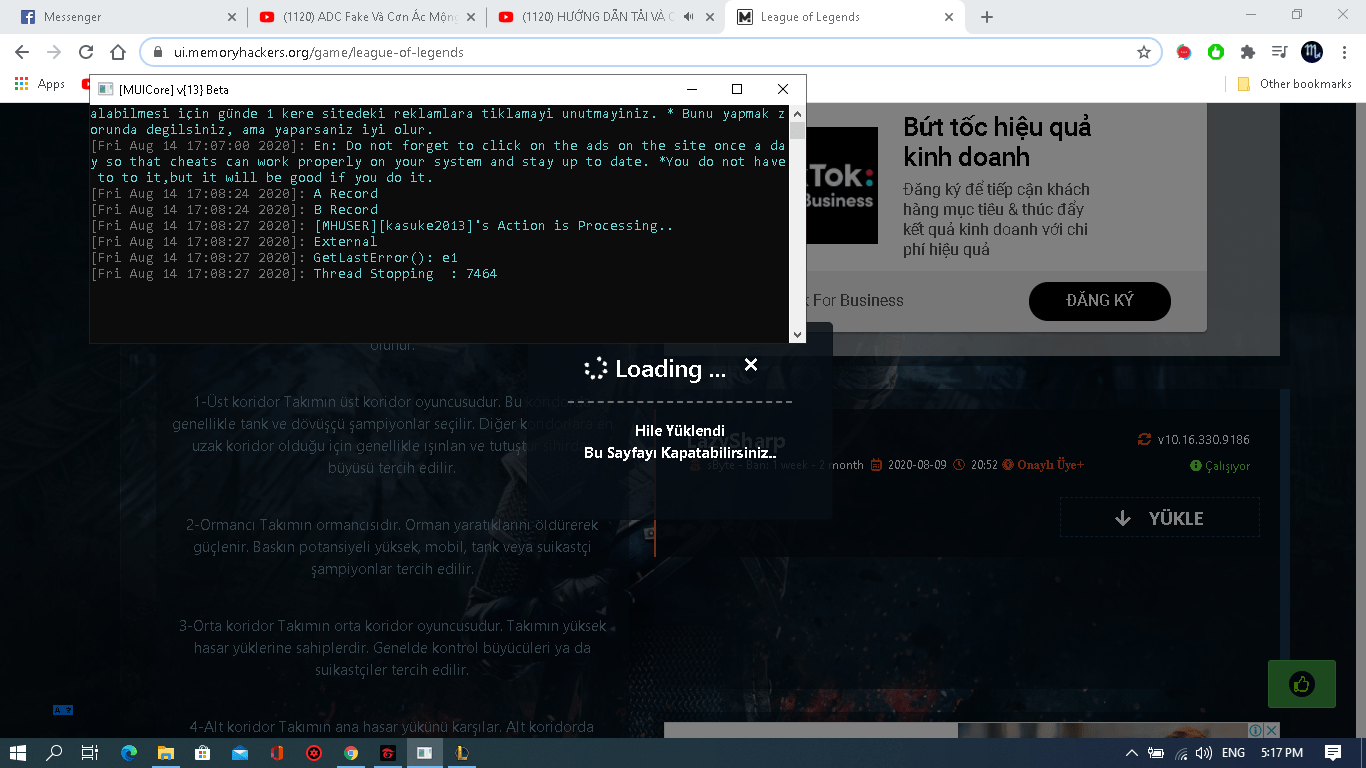Bookmark this page with the star
1366x768 pixels.
click(1143, 52)
